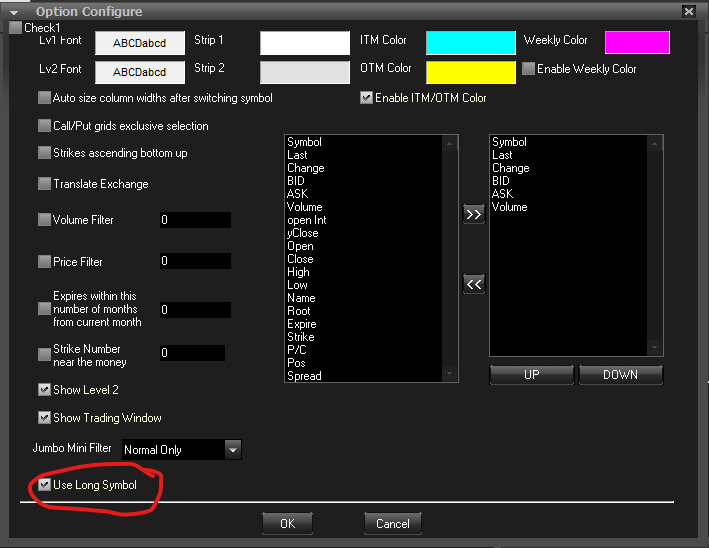Pick the cyan ITM Color swatch
Image resolution: width=709 pixels, height=548 pixels.
coord(470,42)
